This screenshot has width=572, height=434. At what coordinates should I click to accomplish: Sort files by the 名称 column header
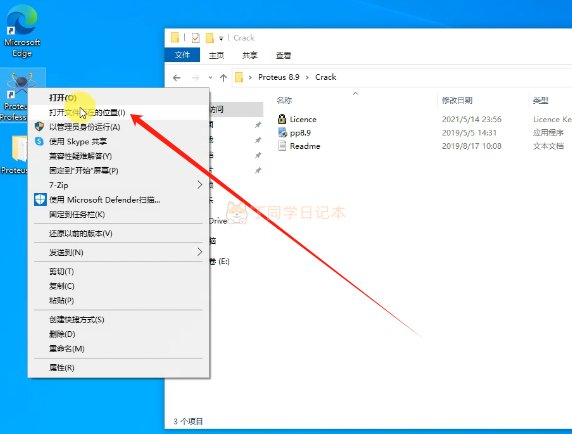pos(285,101)
